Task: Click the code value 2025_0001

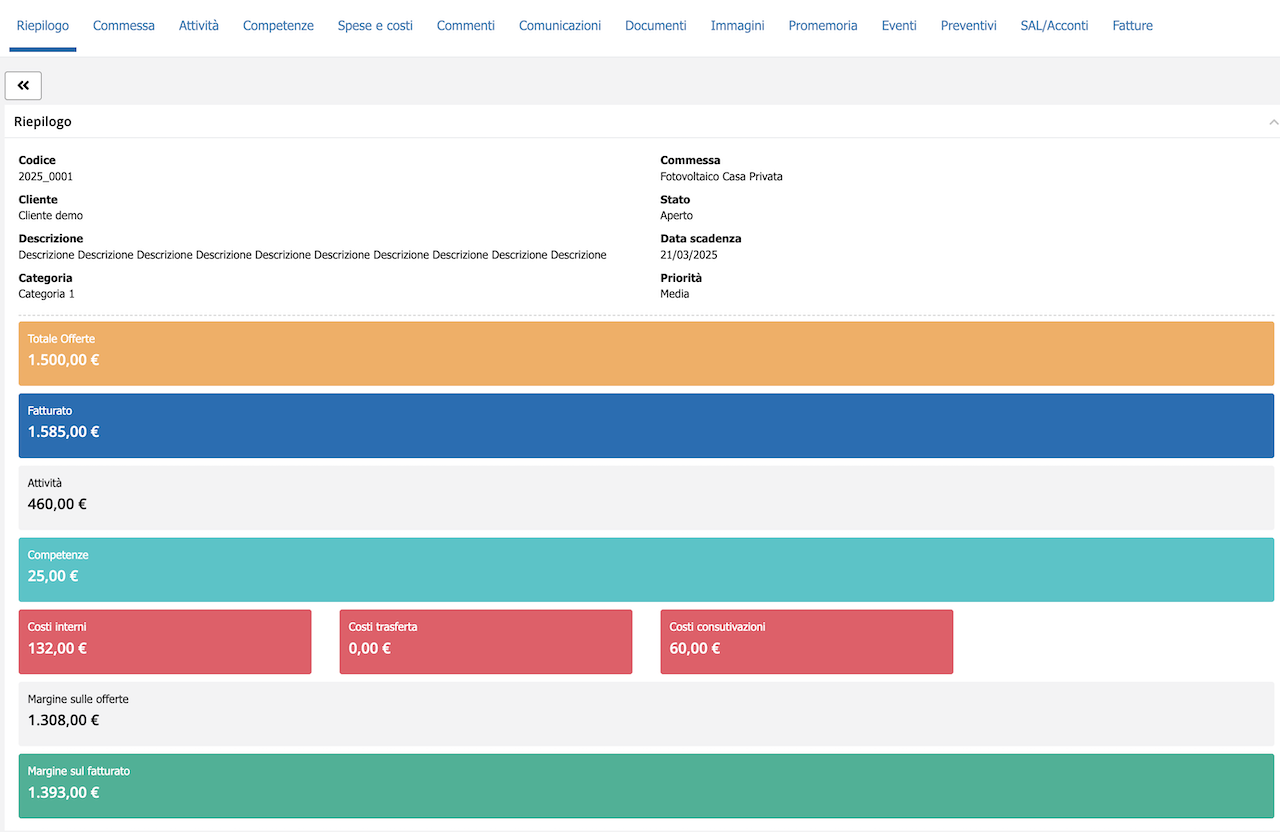Action: point(46,176)
